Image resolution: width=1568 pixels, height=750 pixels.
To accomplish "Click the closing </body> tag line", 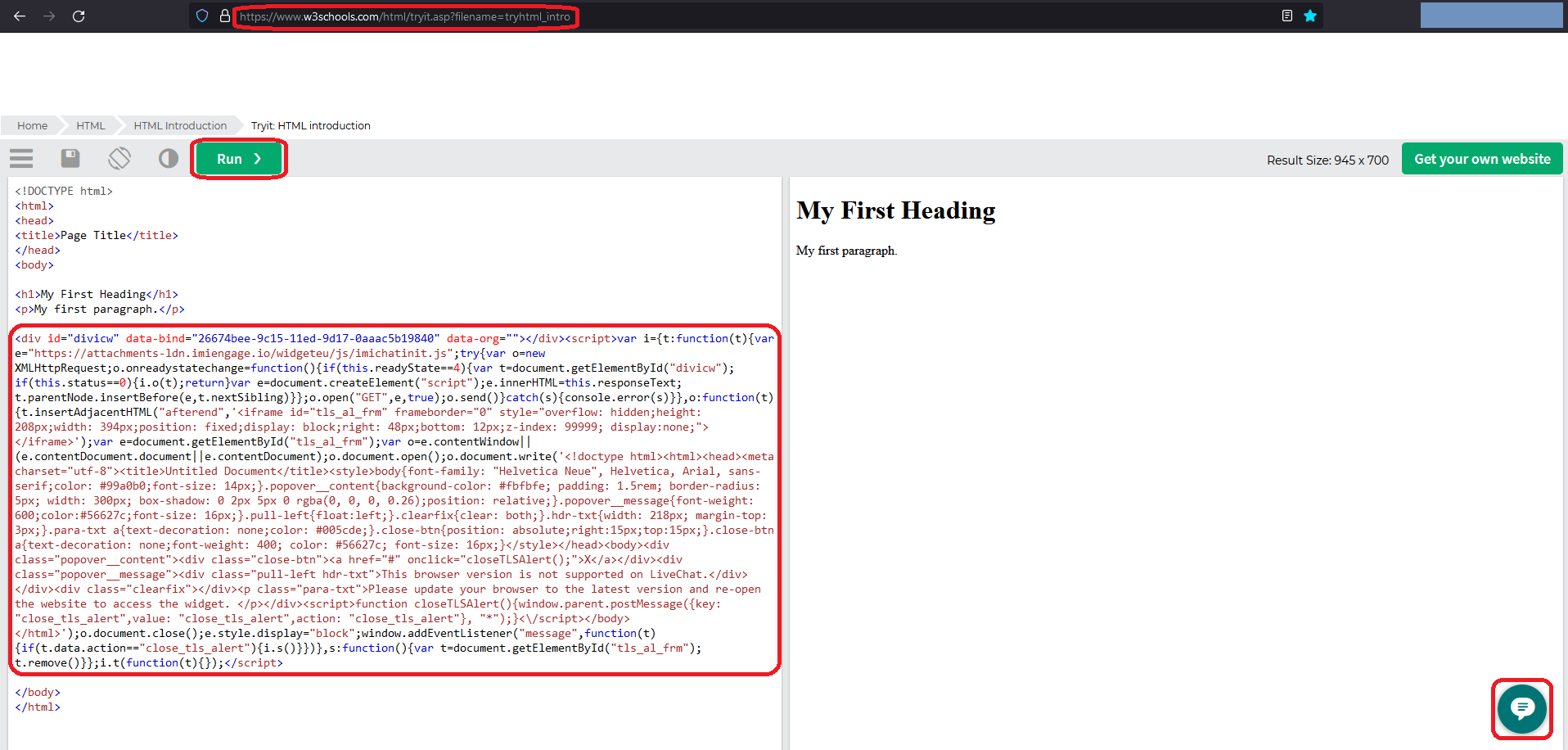I will pos(38,692).
